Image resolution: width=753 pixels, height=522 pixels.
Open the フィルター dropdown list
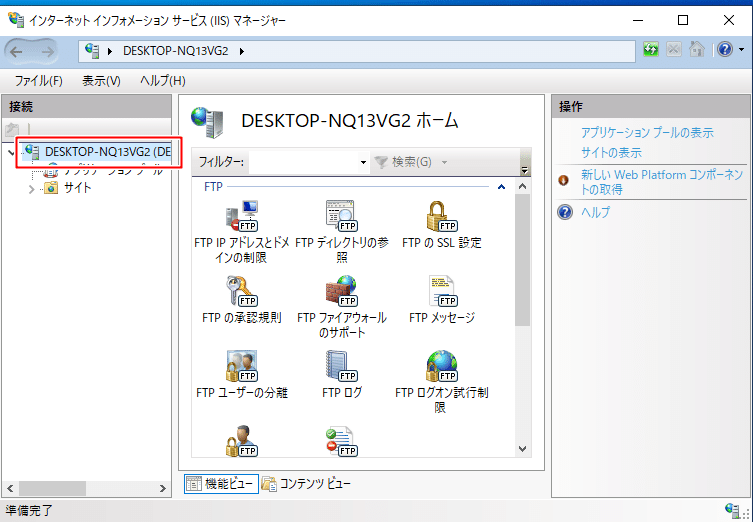[364, 162]
